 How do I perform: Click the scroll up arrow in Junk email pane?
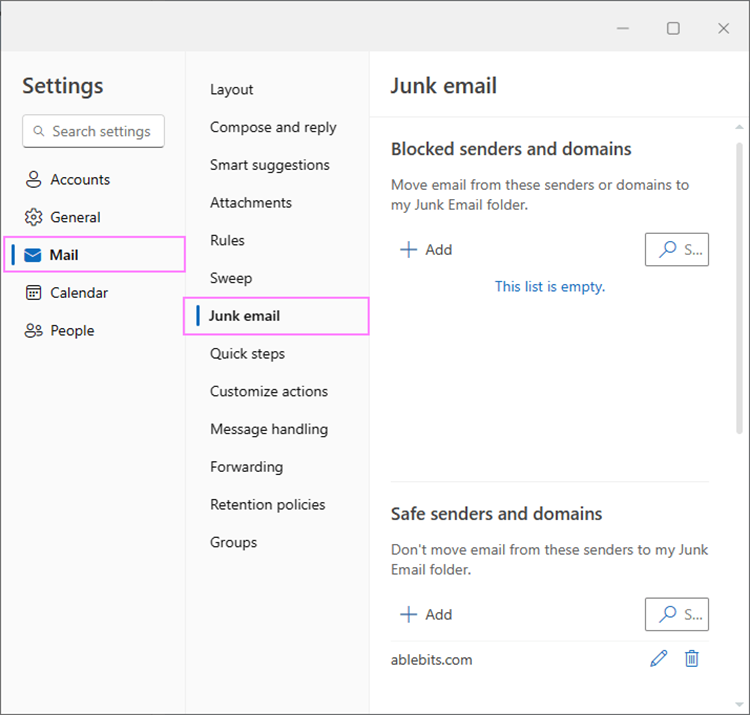point(739,127)
